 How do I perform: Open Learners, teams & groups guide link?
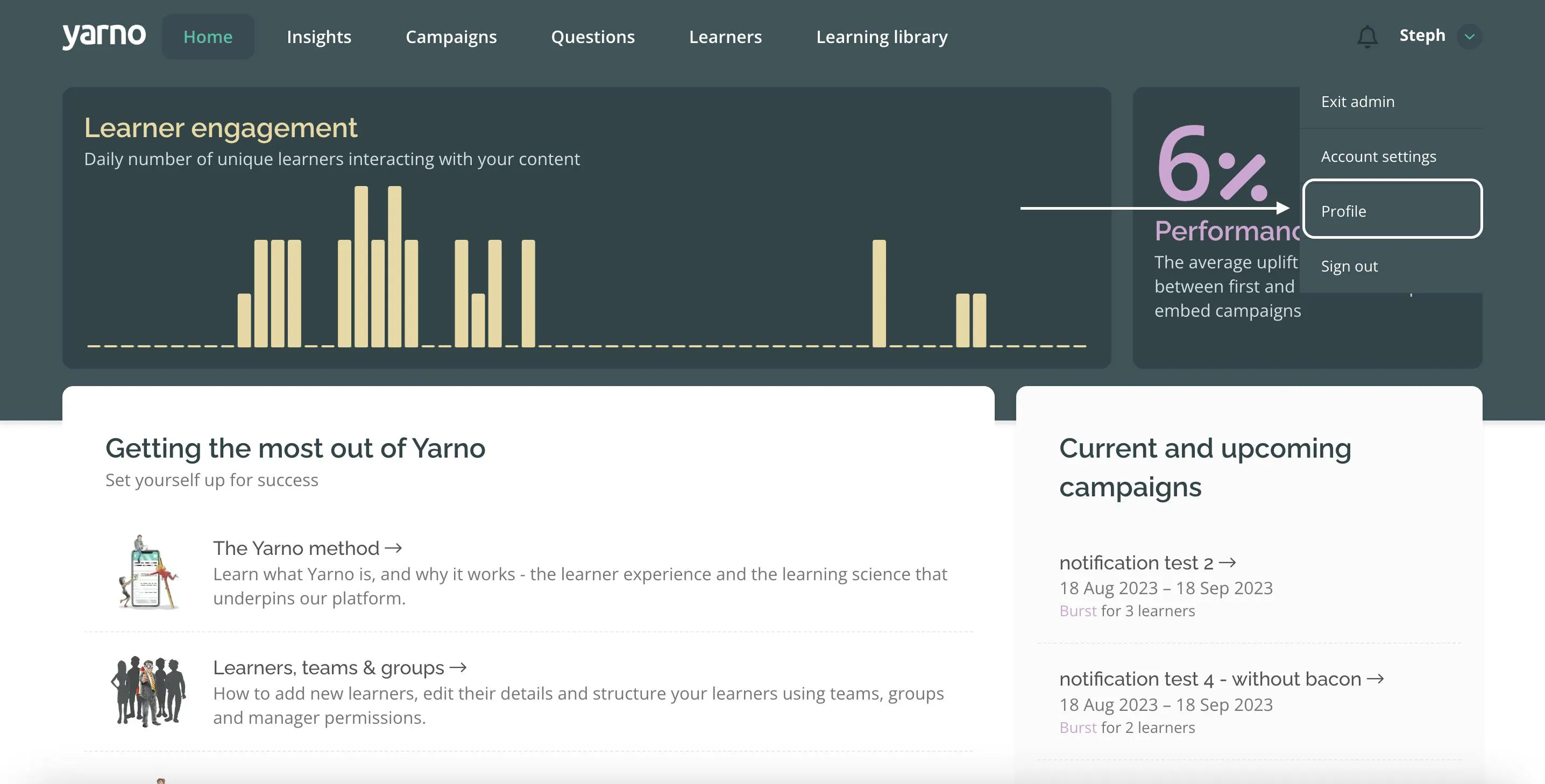pyautogui.click(x=339, y=667)
